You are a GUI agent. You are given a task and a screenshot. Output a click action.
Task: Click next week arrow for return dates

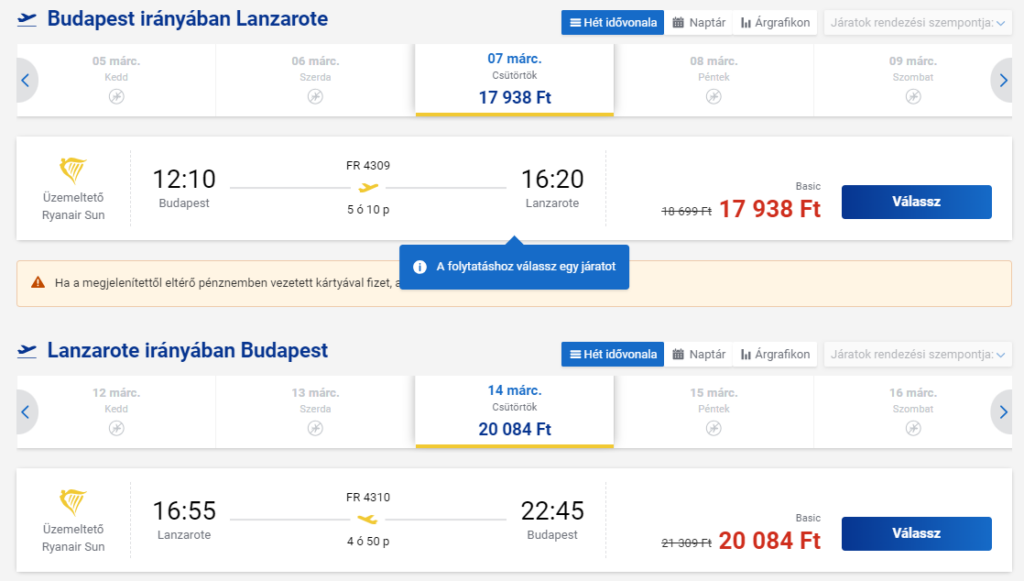[x=1003, y=412]
